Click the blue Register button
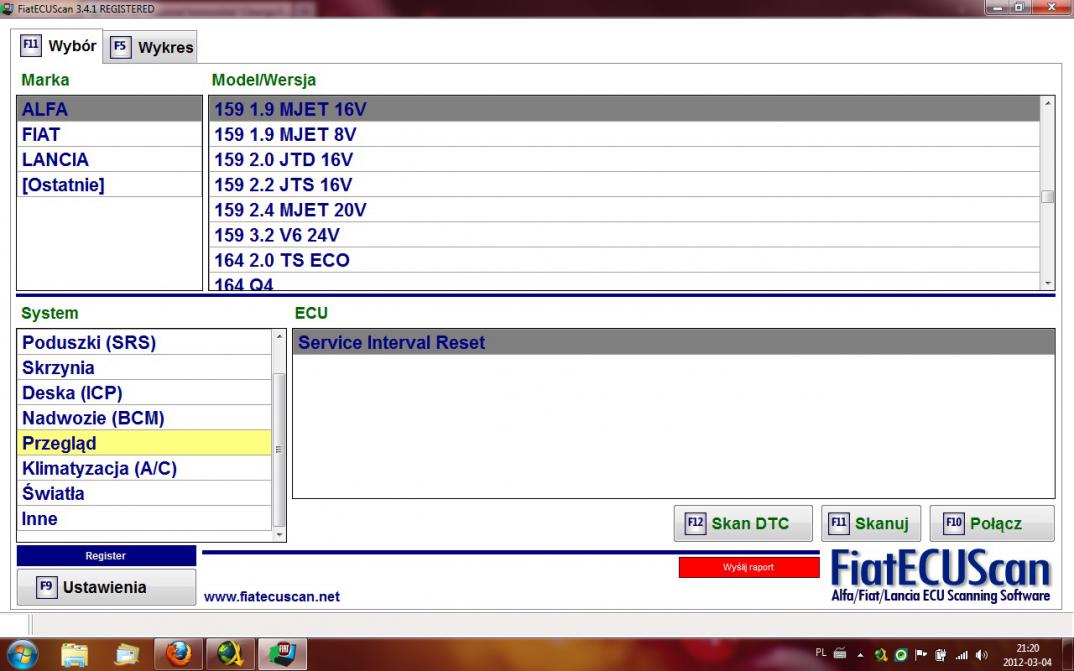This screenshot has width=1074, height=671. pyautogui.click(x=106, y=556)
